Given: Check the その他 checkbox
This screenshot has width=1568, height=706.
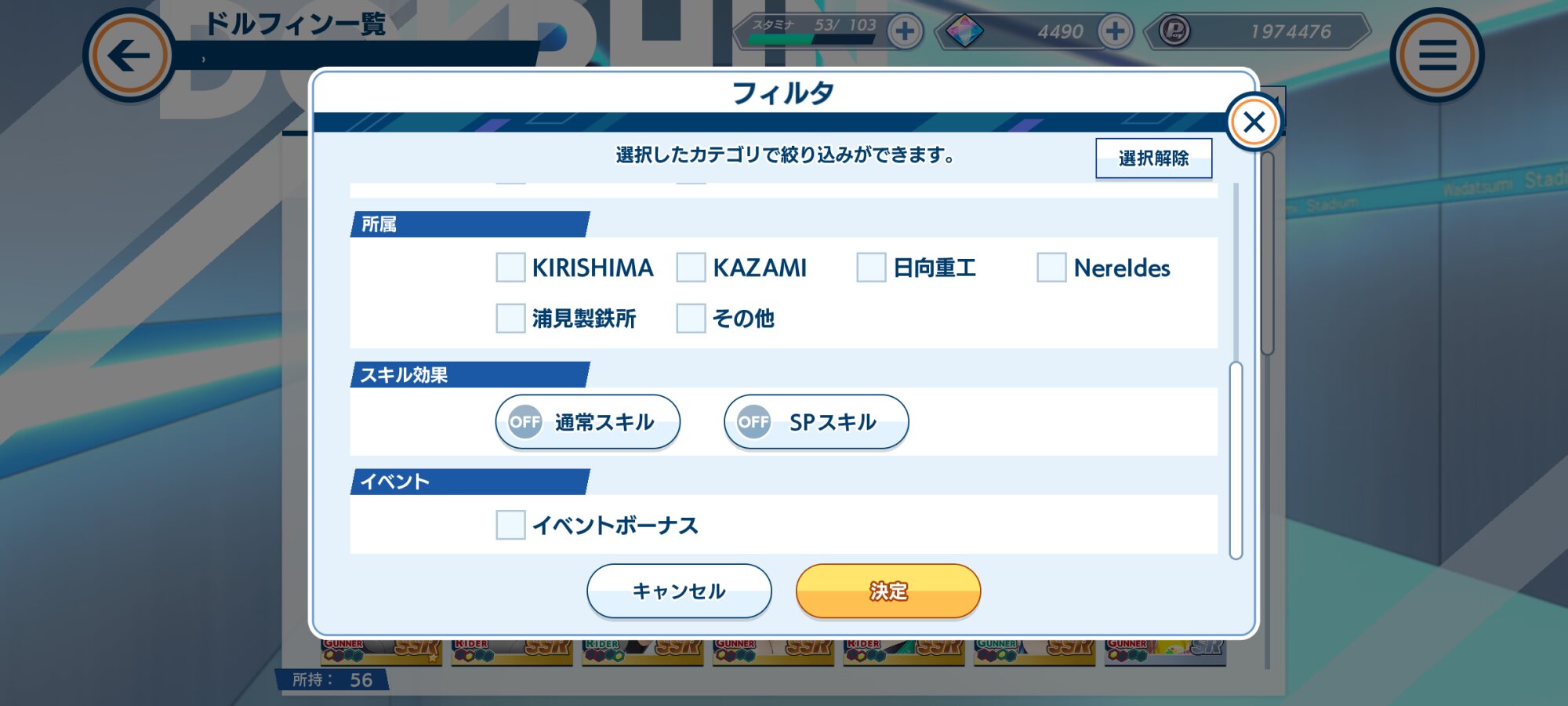Looking at the screenshot, I should click(691, 318).
